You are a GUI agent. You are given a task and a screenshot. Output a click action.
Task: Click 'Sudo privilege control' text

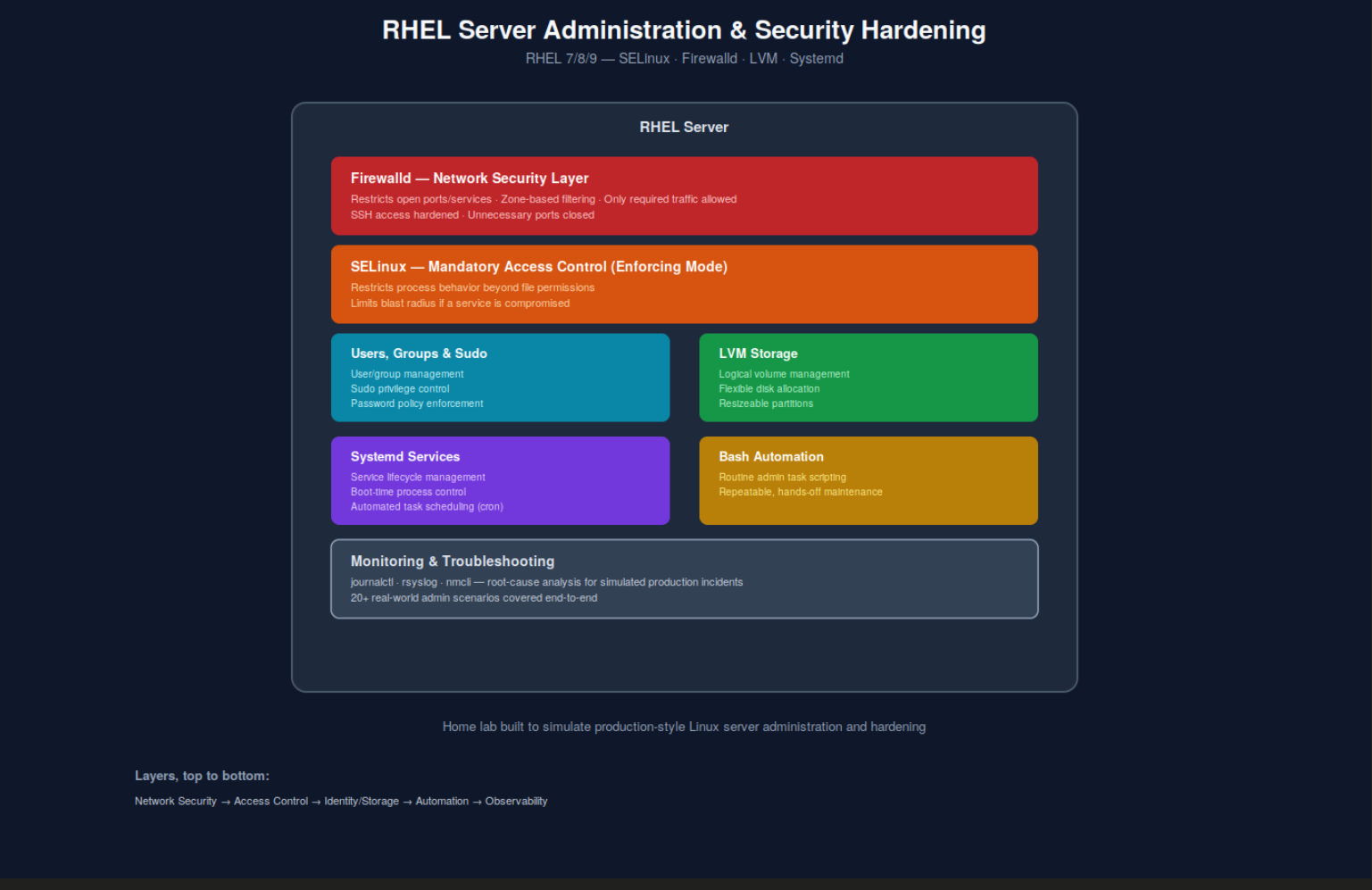click(400, 389)
